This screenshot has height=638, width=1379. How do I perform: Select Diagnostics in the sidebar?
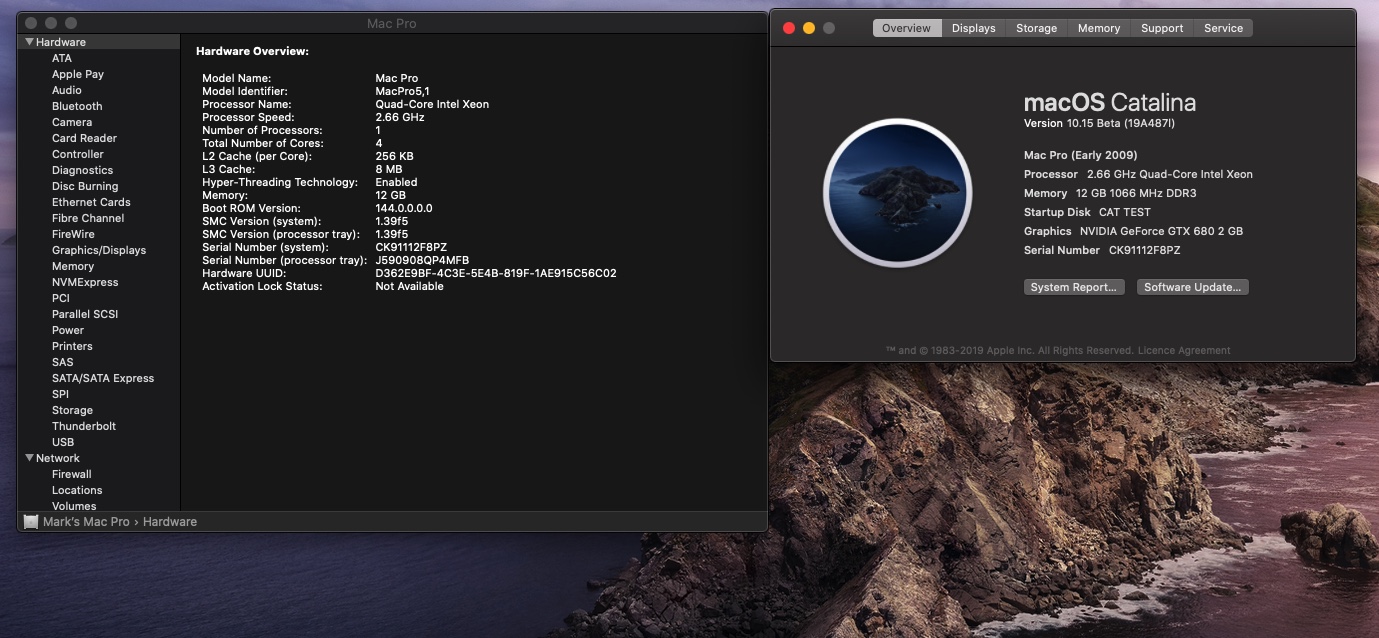point(82,170)
